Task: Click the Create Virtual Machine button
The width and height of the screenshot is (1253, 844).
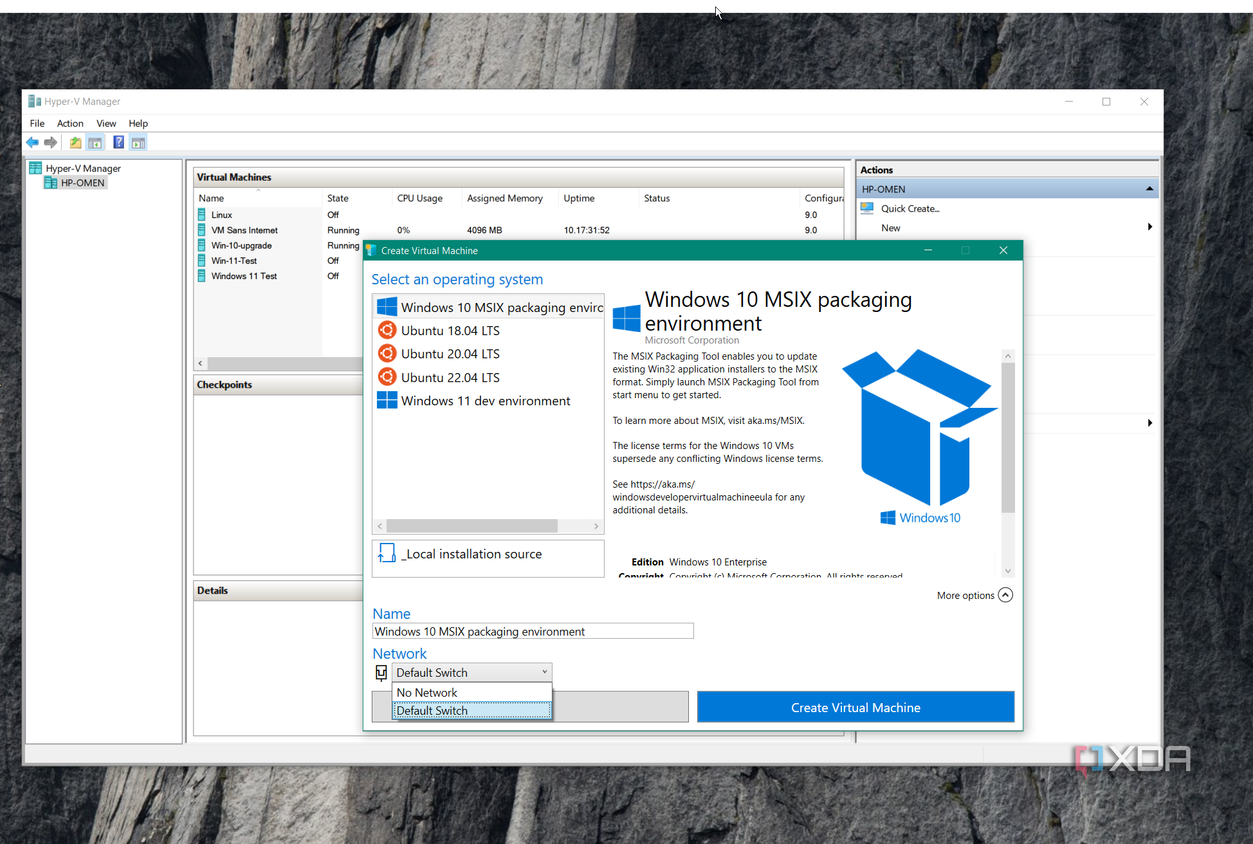Action: point(855,707)
